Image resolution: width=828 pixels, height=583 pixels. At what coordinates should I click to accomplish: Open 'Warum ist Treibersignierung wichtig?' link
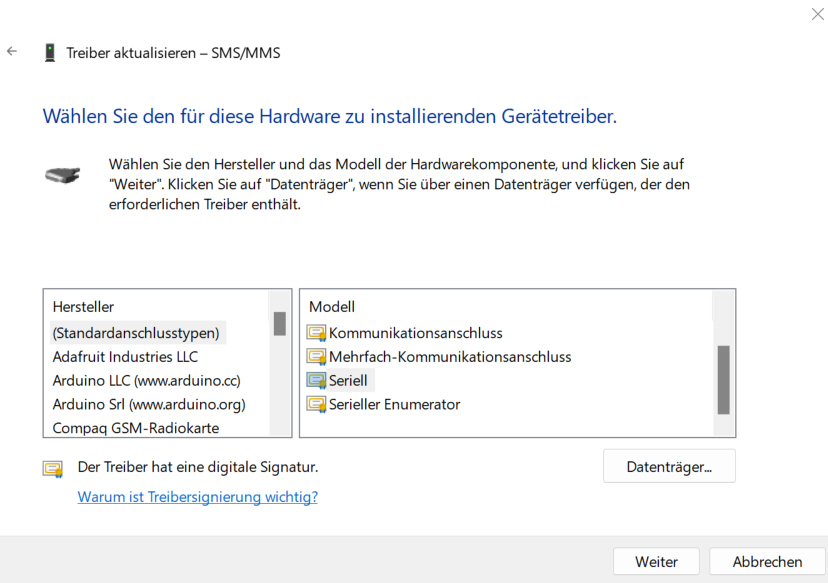[x=197, y=497]
